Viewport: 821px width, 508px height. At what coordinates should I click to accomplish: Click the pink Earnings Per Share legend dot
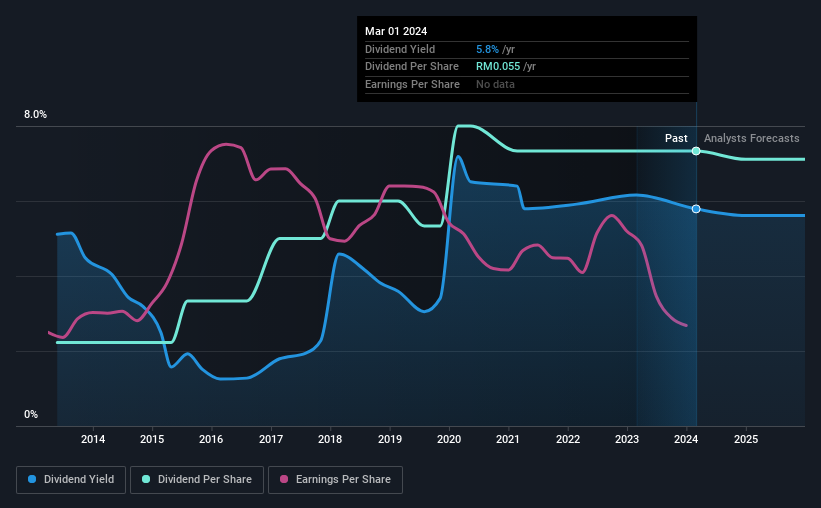(284, 479)
